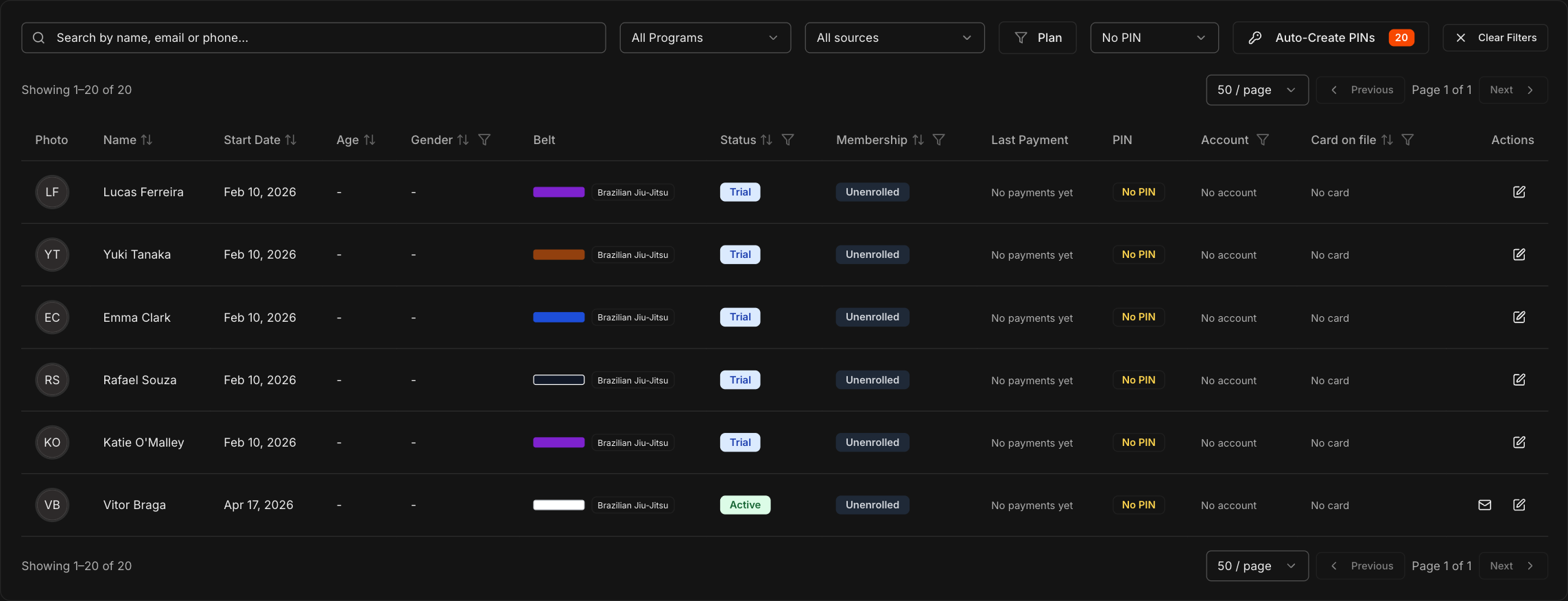Viewport: 1568px width, 601px height.
Task: Clear all filters
Action: point(1495,38)
